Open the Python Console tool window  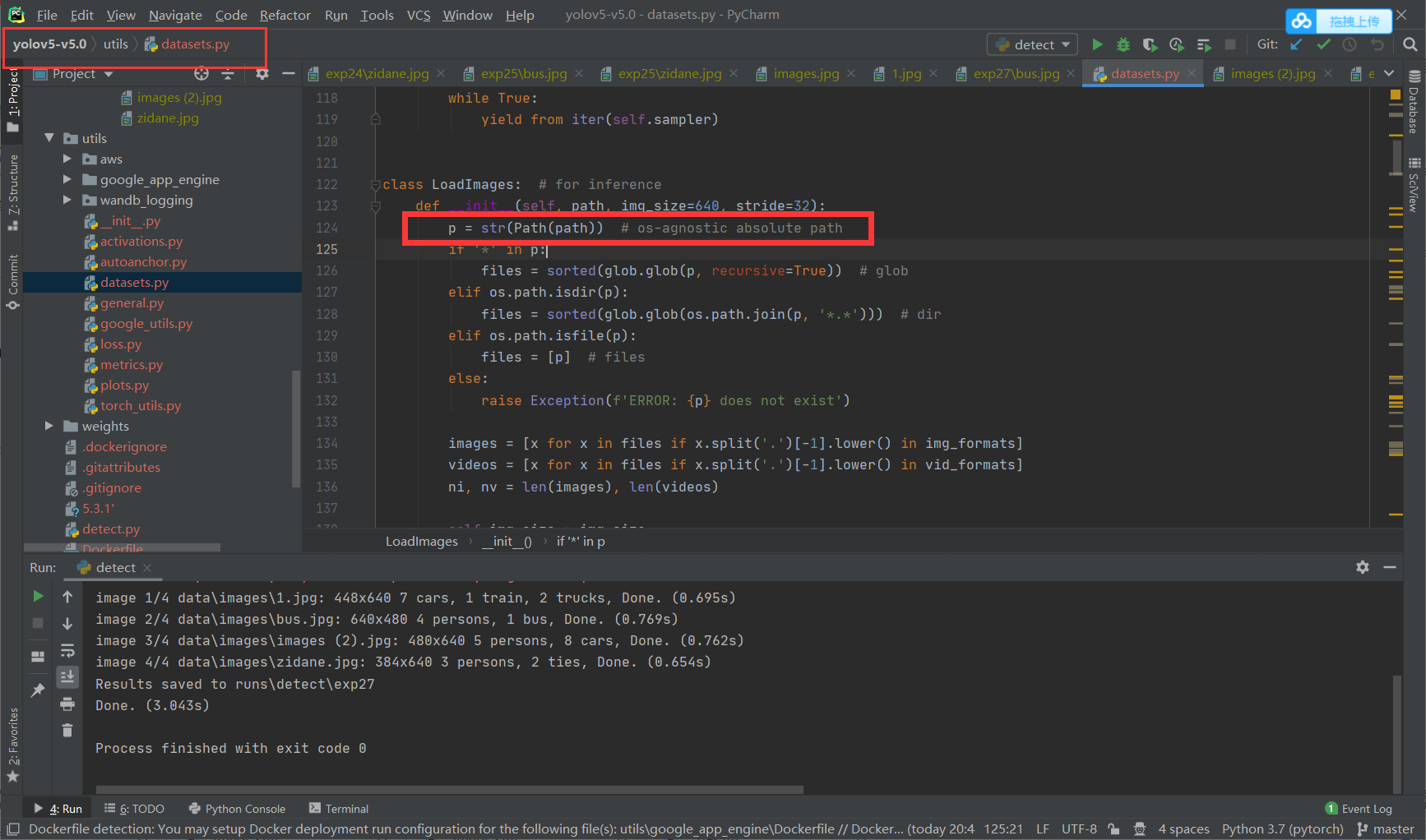(x=237, y=809)
